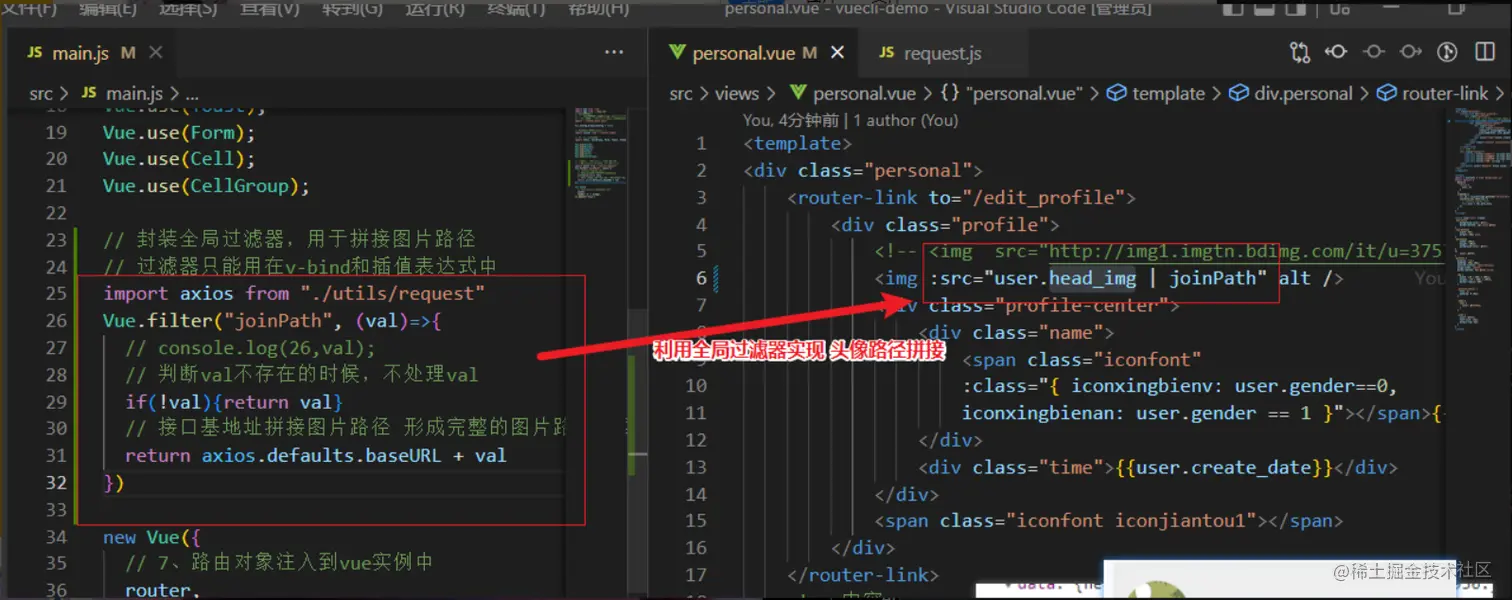The width and height of the screenshot is (1512, 600).
Task: Click the circular git icon beside split editor
Action: pos(1447,52)
